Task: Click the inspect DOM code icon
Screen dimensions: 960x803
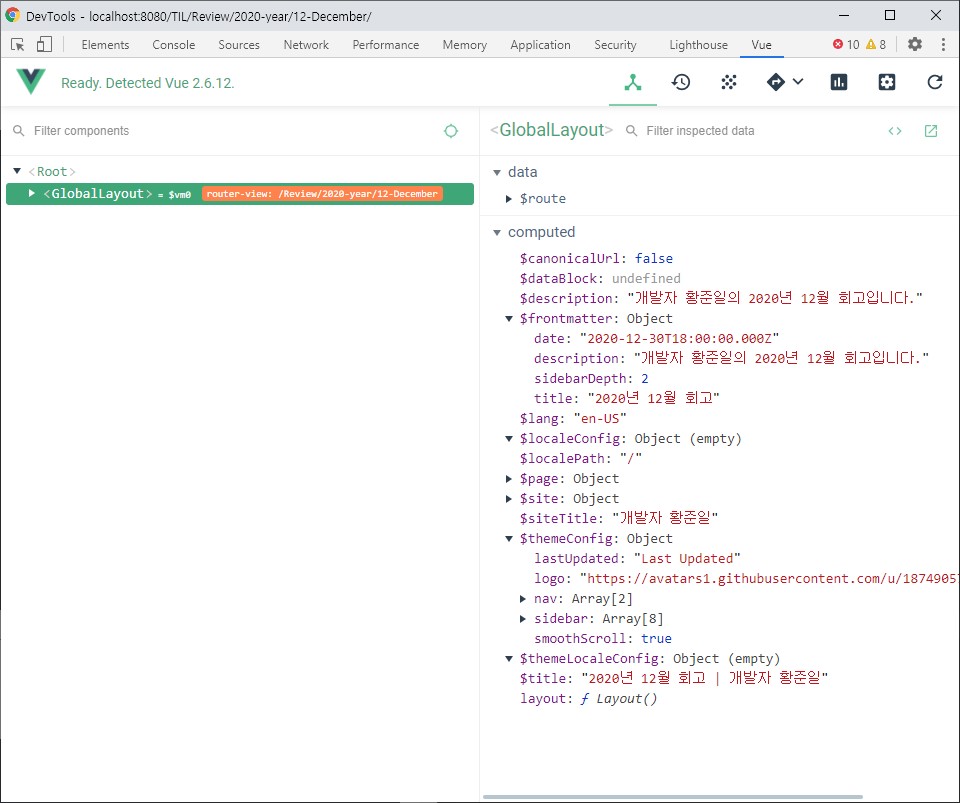Action: (894, 131)
